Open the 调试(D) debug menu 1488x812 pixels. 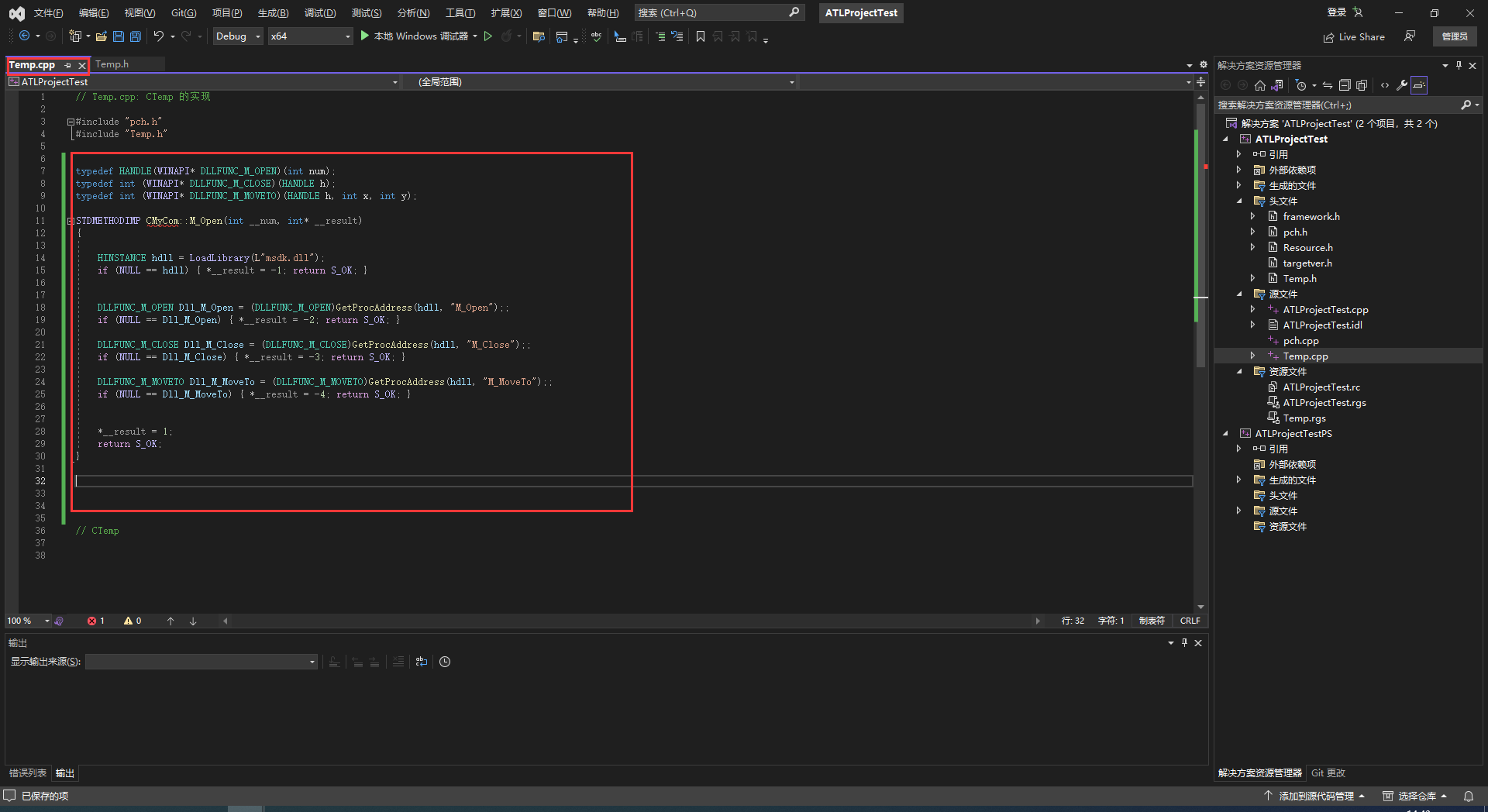pyautogui.click(x=320, y=13)
